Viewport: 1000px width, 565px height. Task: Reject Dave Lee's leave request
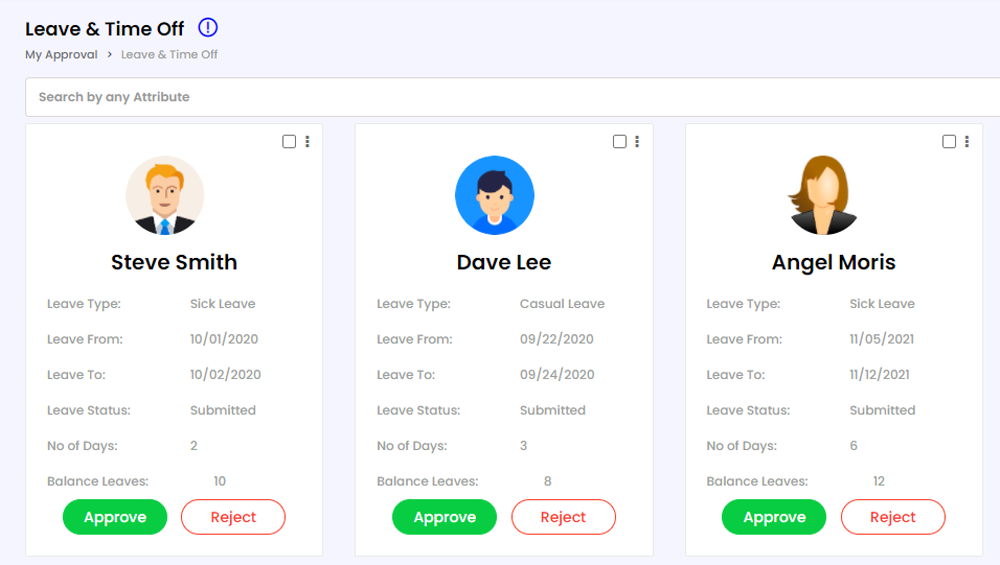[x=563, y=517]
